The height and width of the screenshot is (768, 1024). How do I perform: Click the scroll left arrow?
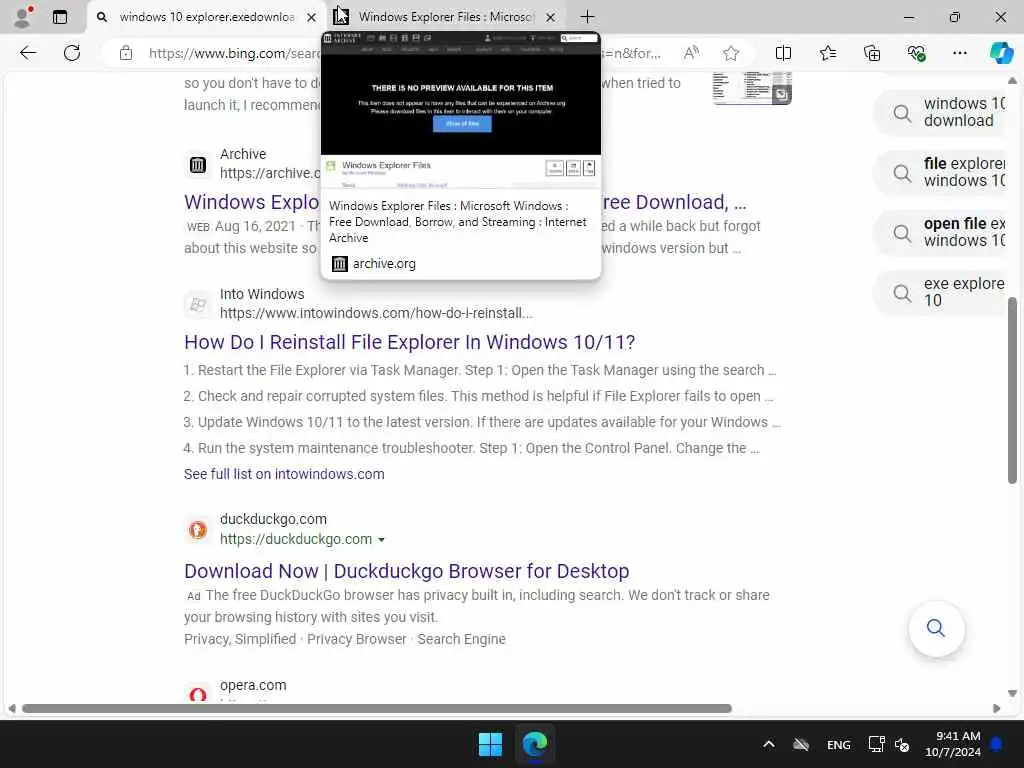[12, 709]
